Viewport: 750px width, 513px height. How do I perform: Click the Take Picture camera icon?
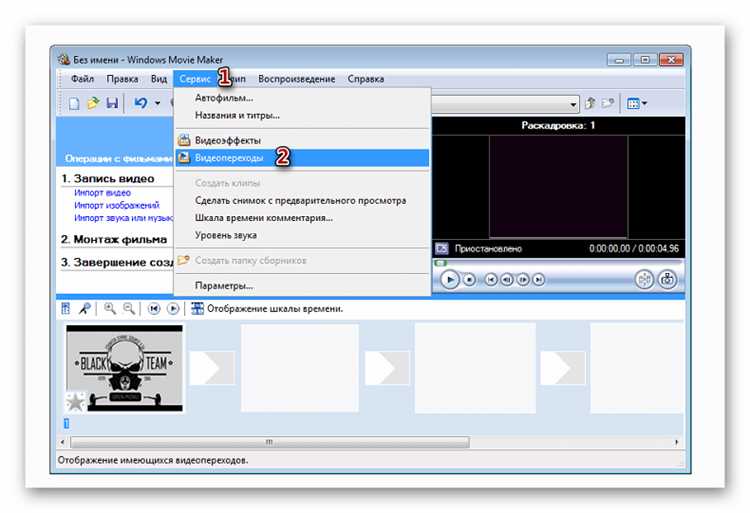coord(667,280)
